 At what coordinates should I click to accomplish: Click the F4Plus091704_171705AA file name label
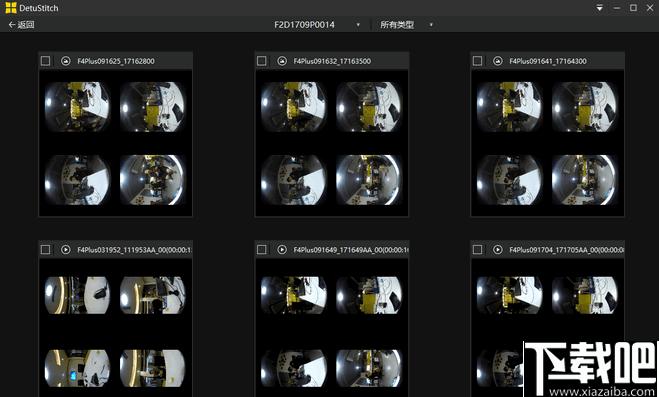567,250
